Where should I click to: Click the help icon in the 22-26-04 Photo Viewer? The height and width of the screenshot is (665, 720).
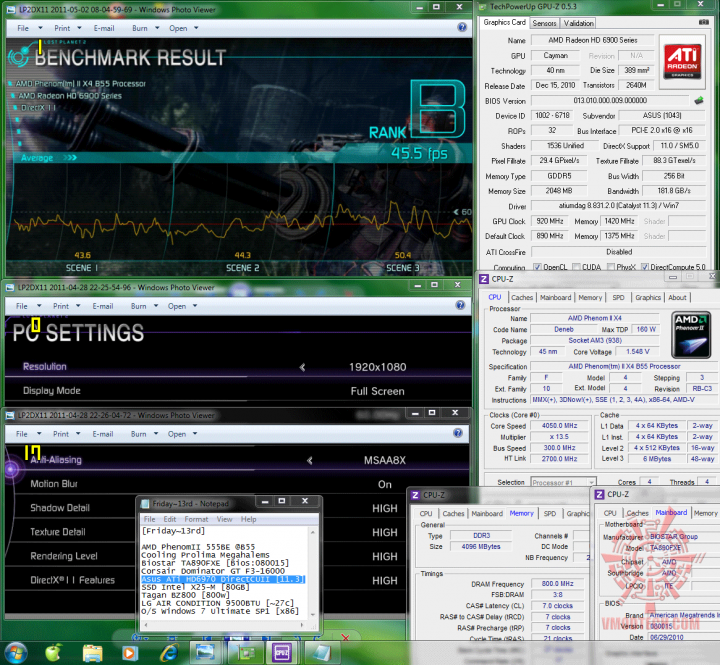point(458,433)
